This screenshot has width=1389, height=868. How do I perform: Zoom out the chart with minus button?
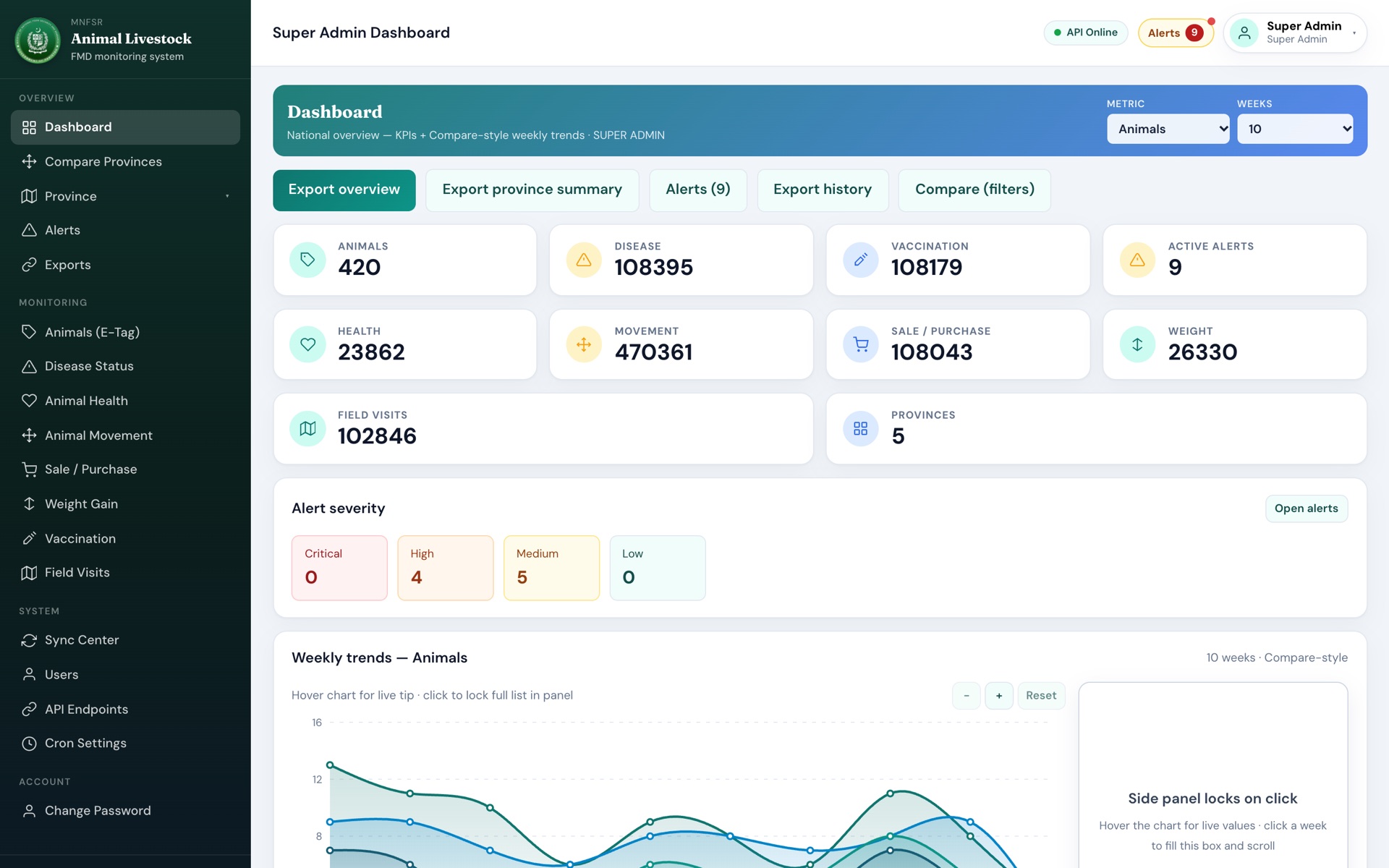(x=966, y=696)
